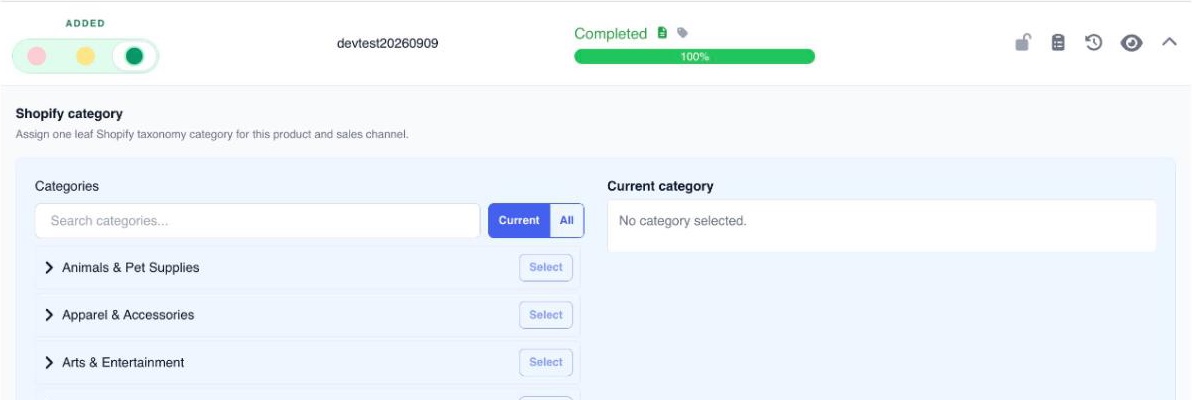
Task: Focus the Search categories input field
Action: click(258, 221)
